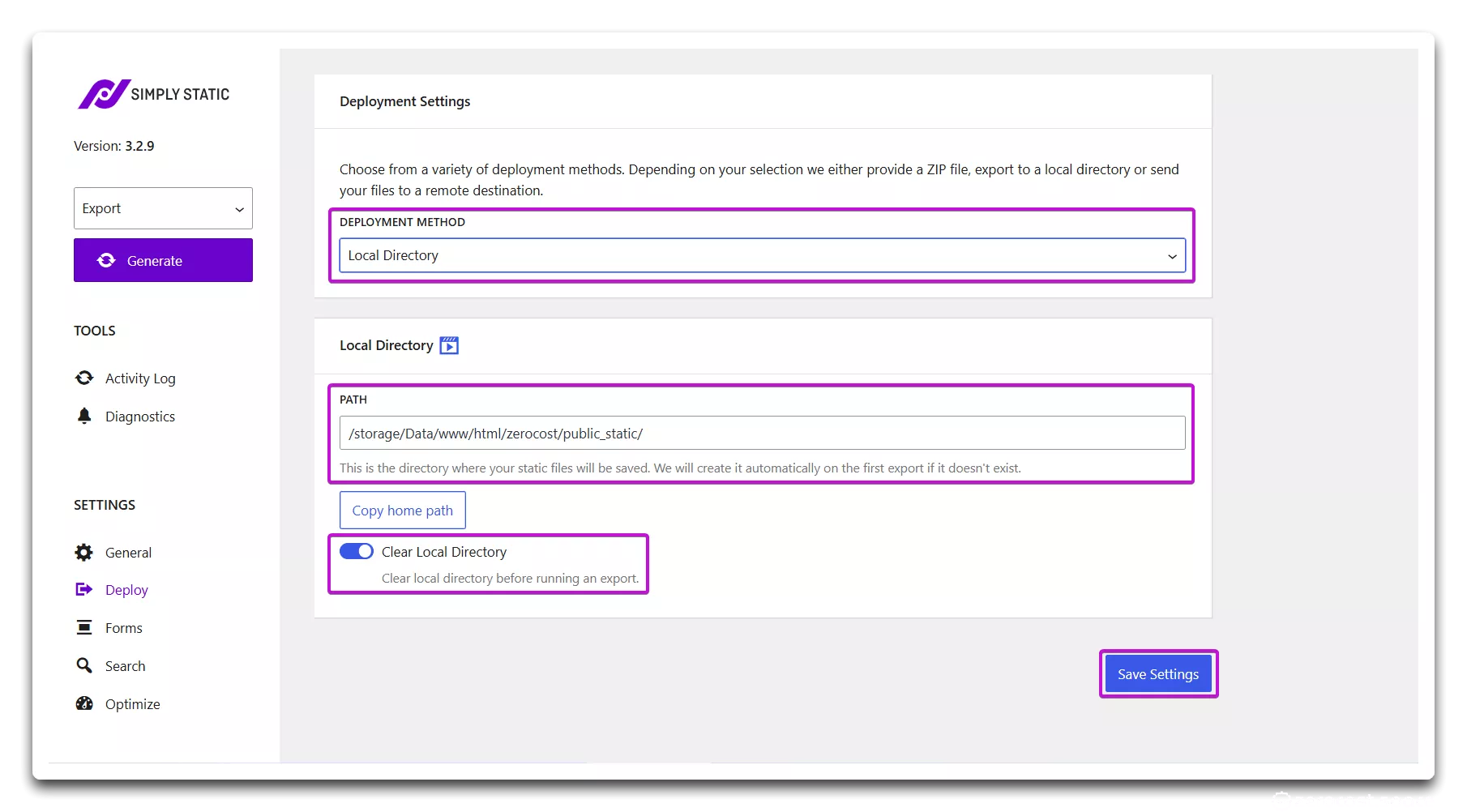
Task: Open the Local Directory video tutorial icon
Action: (449, 345)
